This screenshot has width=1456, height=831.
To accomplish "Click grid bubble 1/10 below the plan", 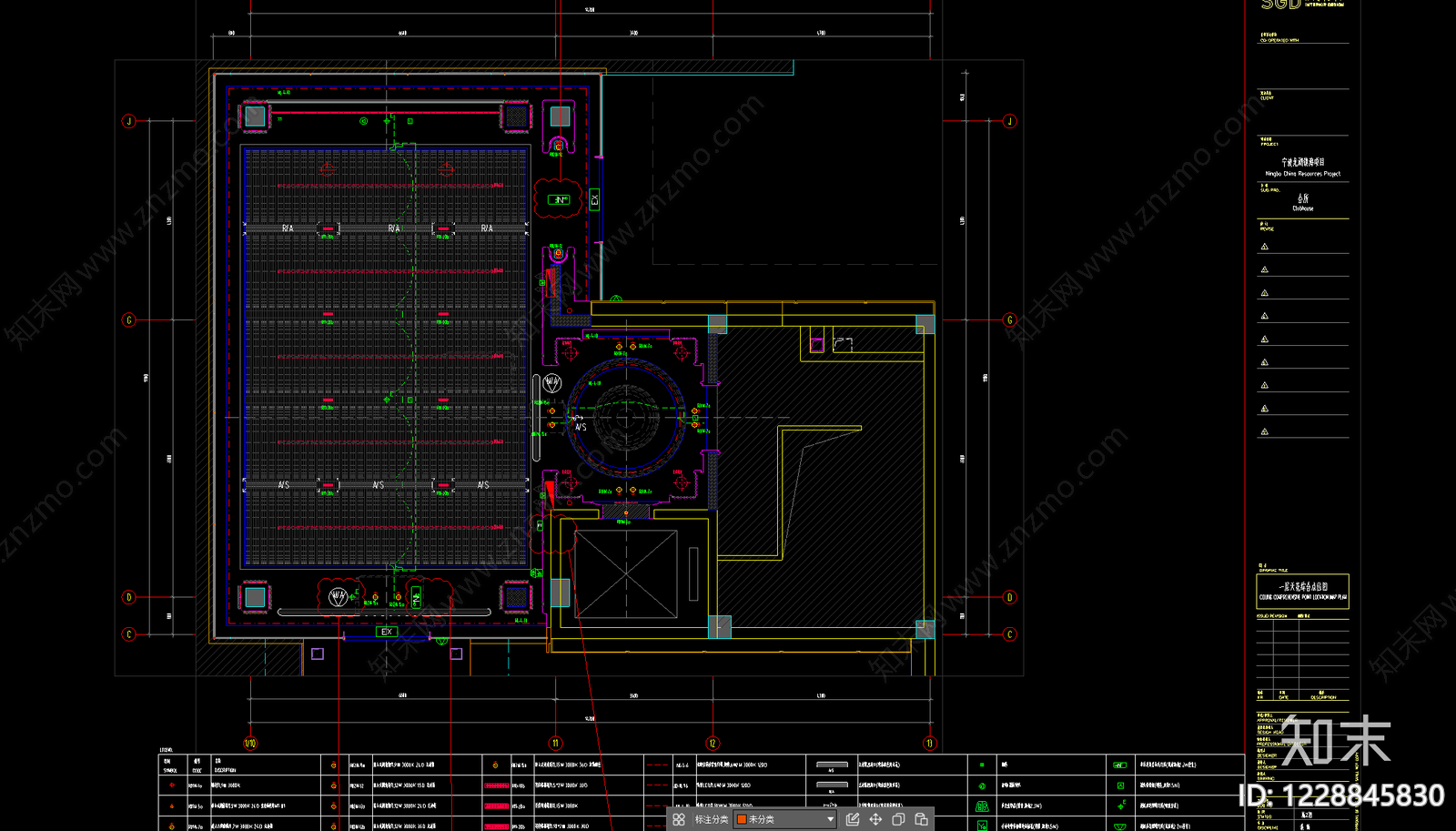I will (x=250, y=744).
